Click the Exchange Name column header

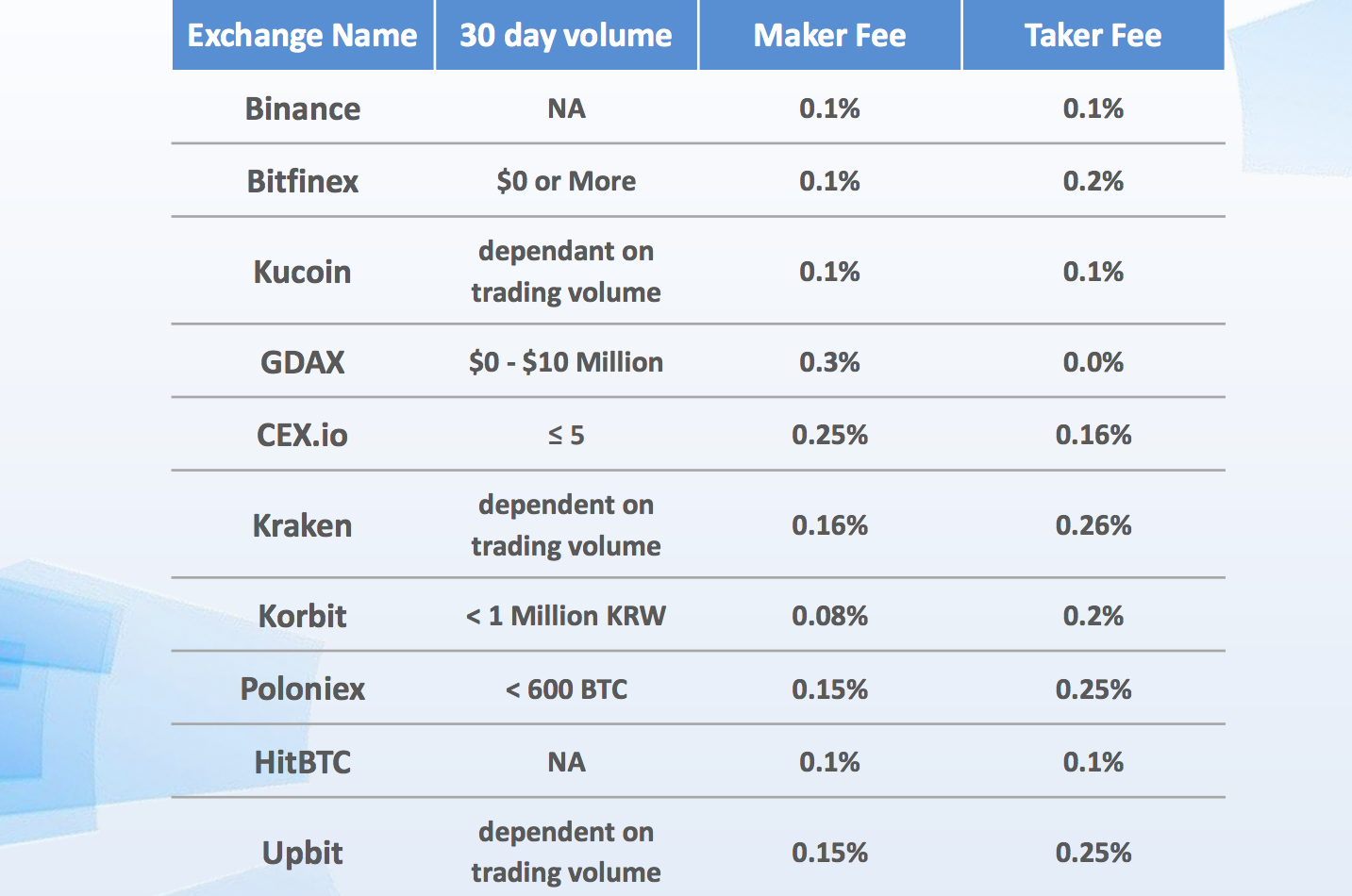pyautogui.click(x=302, y=36)
